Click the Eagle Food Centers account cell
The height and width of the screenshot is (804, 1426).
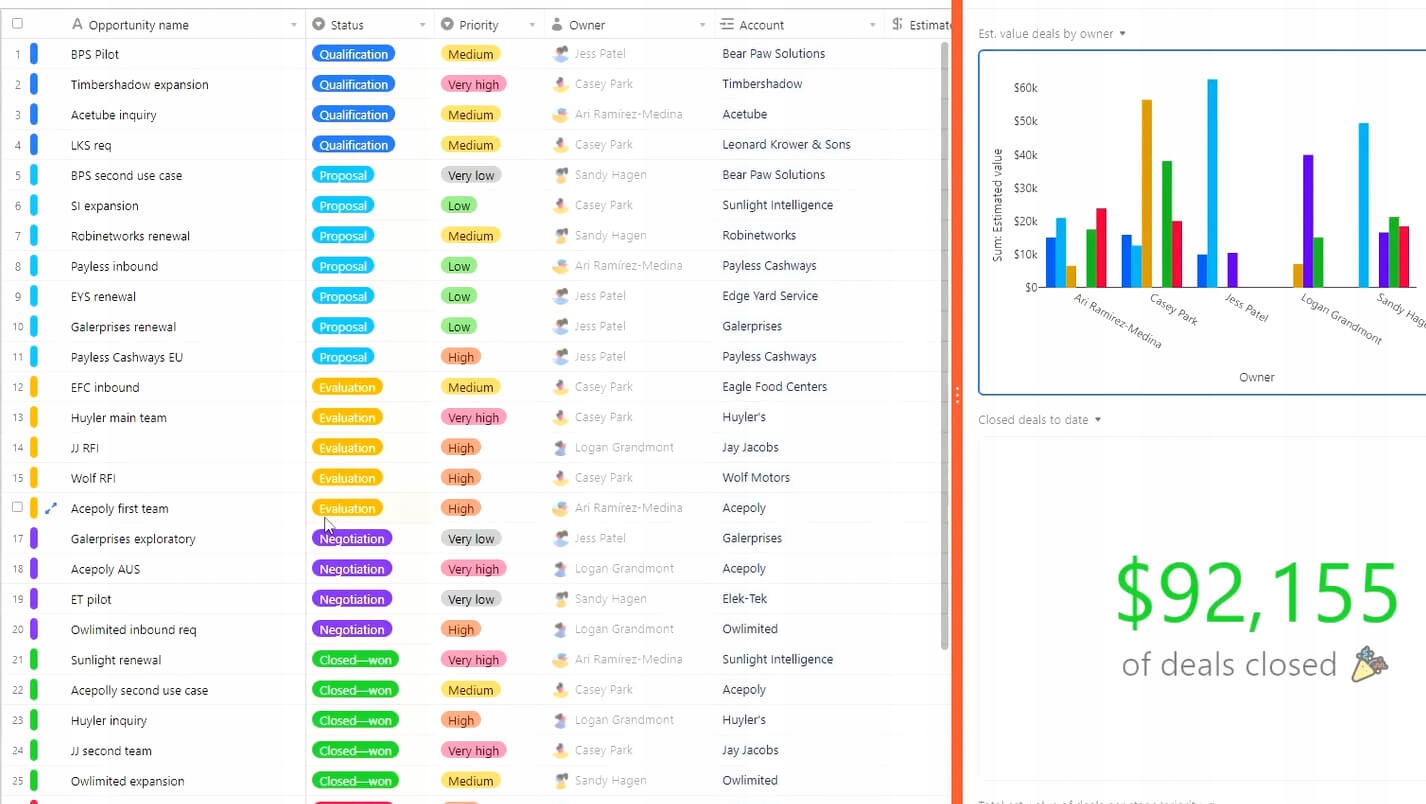coord(799,387)
